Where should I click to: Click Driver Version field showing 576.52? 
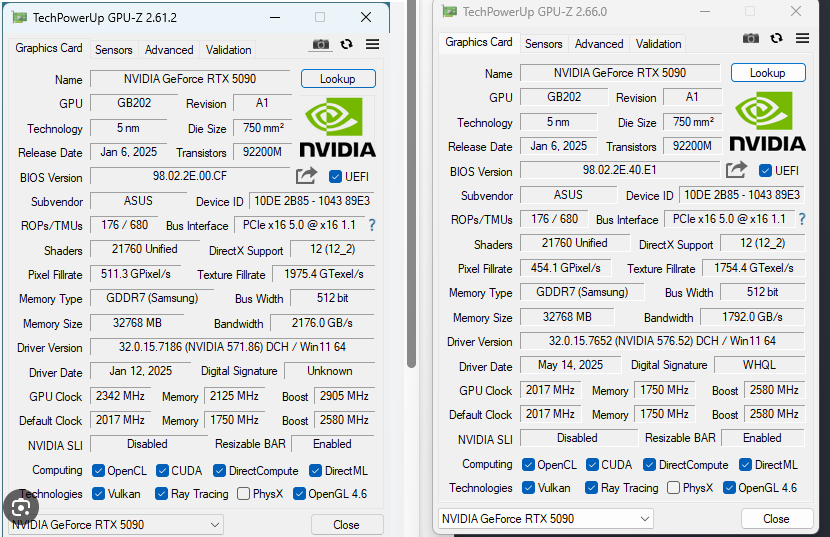[x=662, y=341]
